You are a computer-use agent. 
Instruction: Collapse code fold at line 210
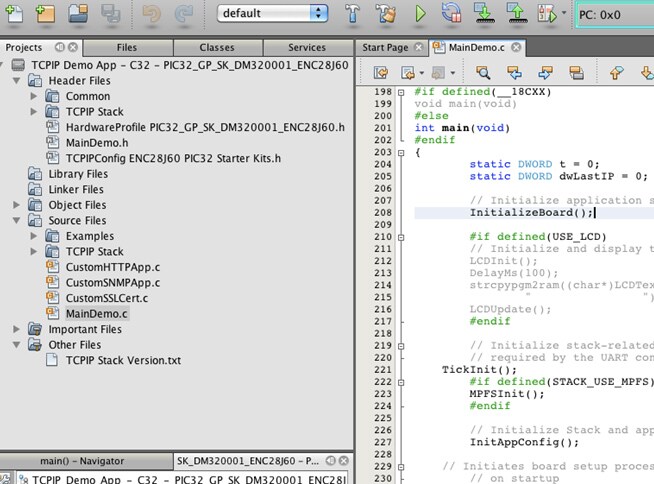coord(401,237)
